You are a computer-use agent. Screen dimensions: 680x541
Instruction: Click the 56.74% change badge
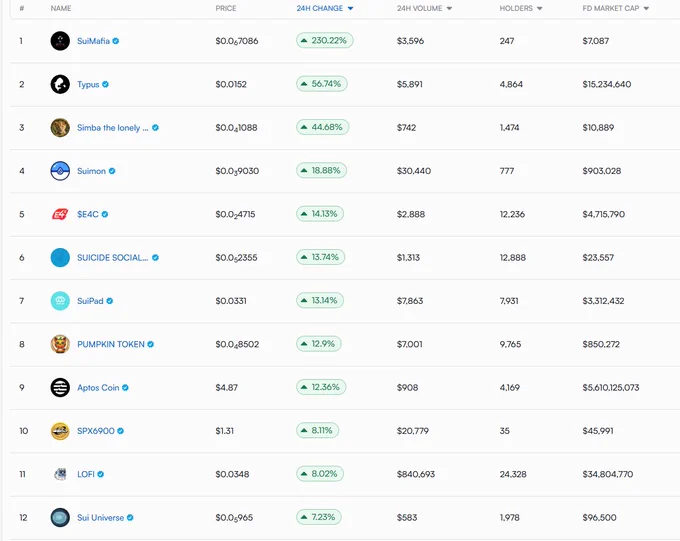click(322, 84)
